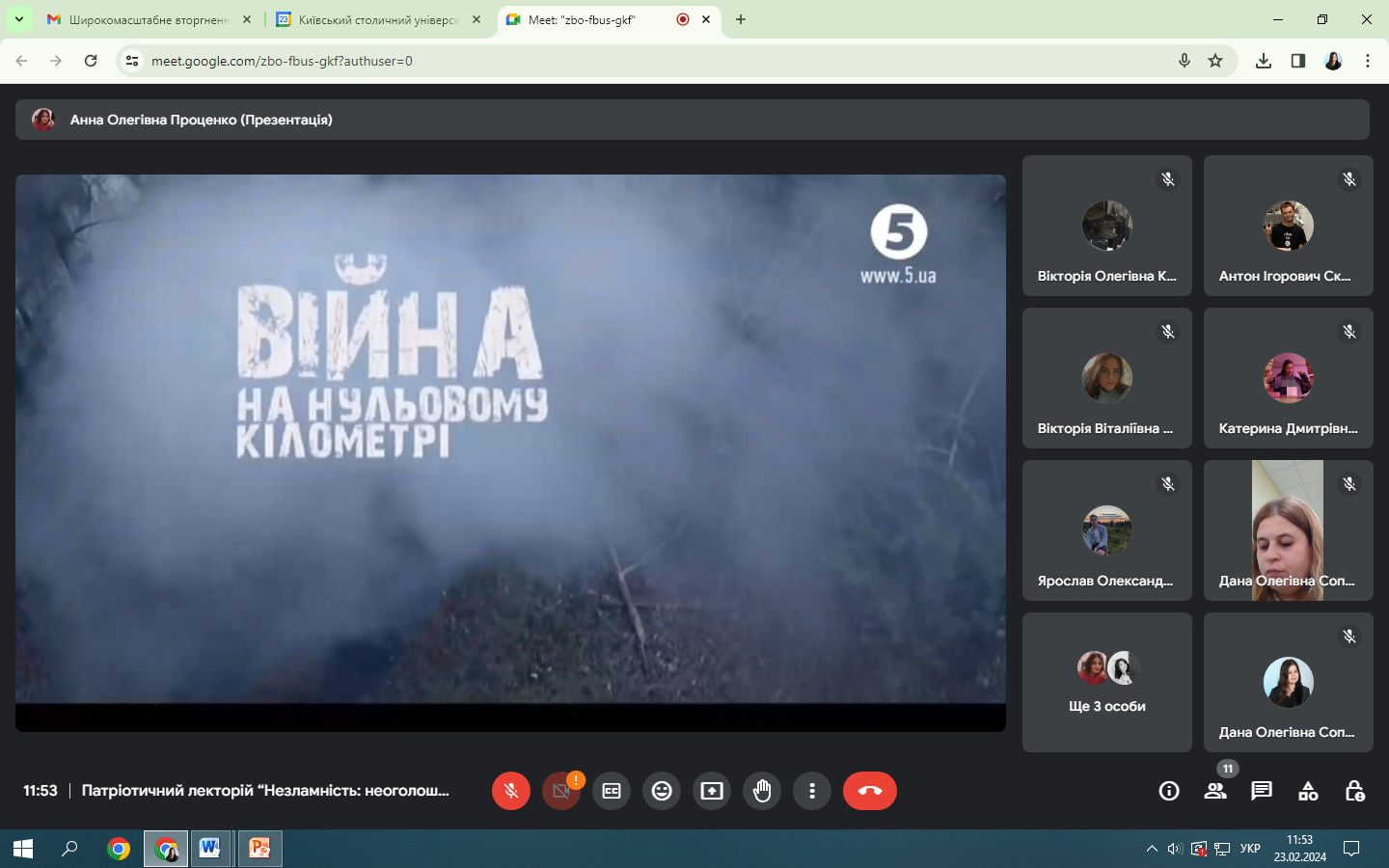Expand the tab search dropdown arrow
This screenshot has height=868, width=1389.
pos(18,19)
